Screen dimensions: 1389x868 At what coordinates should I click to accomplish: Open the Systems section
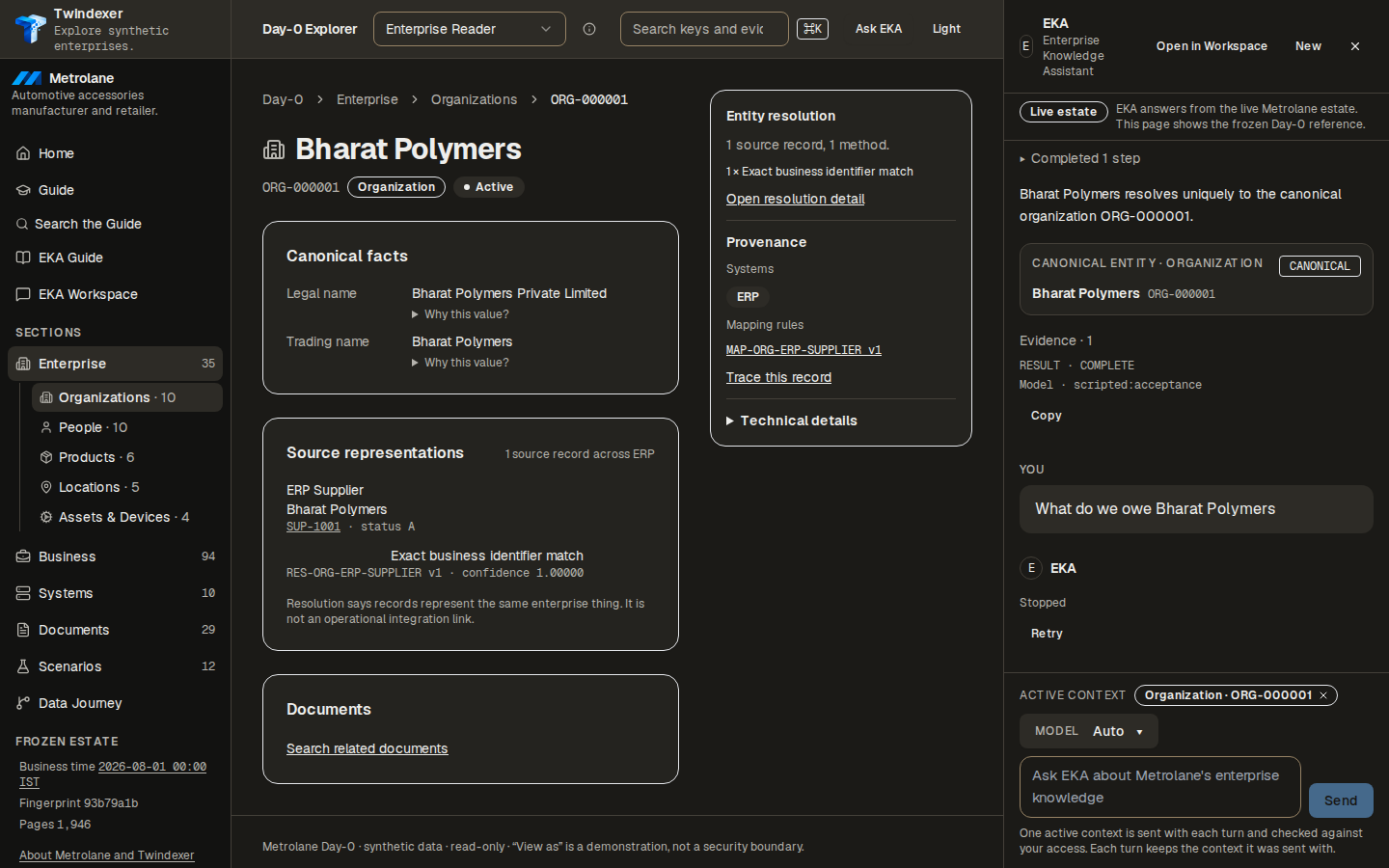[116, 593]
